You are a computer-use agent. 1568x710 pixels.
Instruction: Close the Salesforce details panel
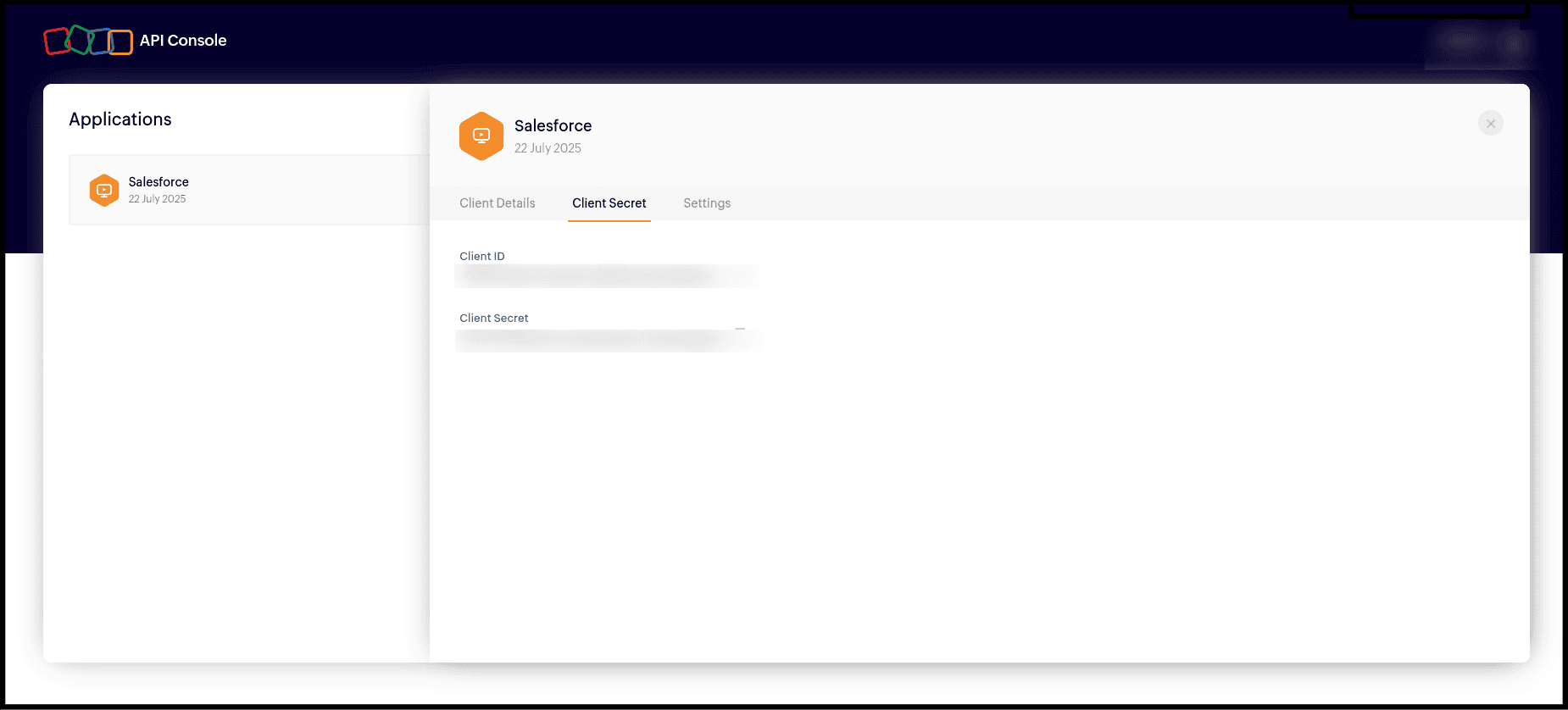click(x=1491, y=124)
